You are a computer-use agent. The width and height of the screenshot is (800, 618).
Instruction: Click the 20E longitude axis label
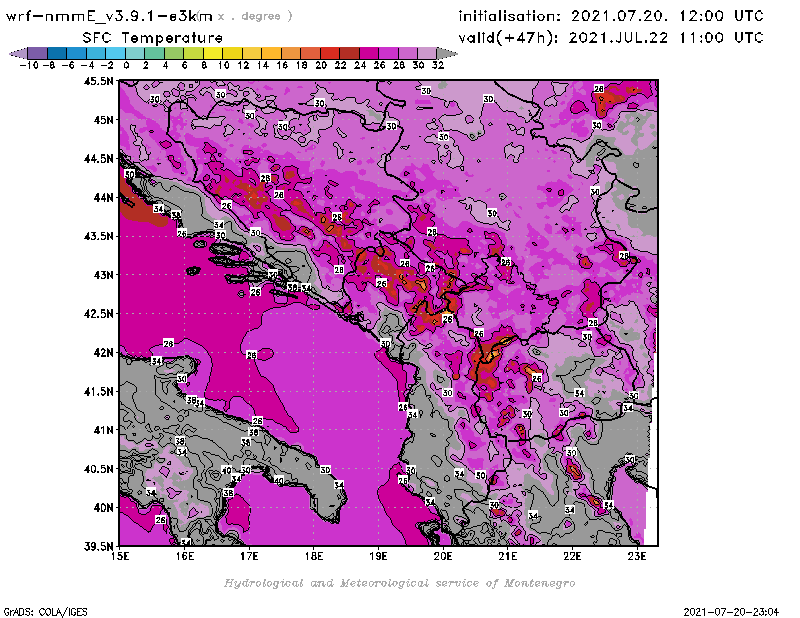point(443,556)
